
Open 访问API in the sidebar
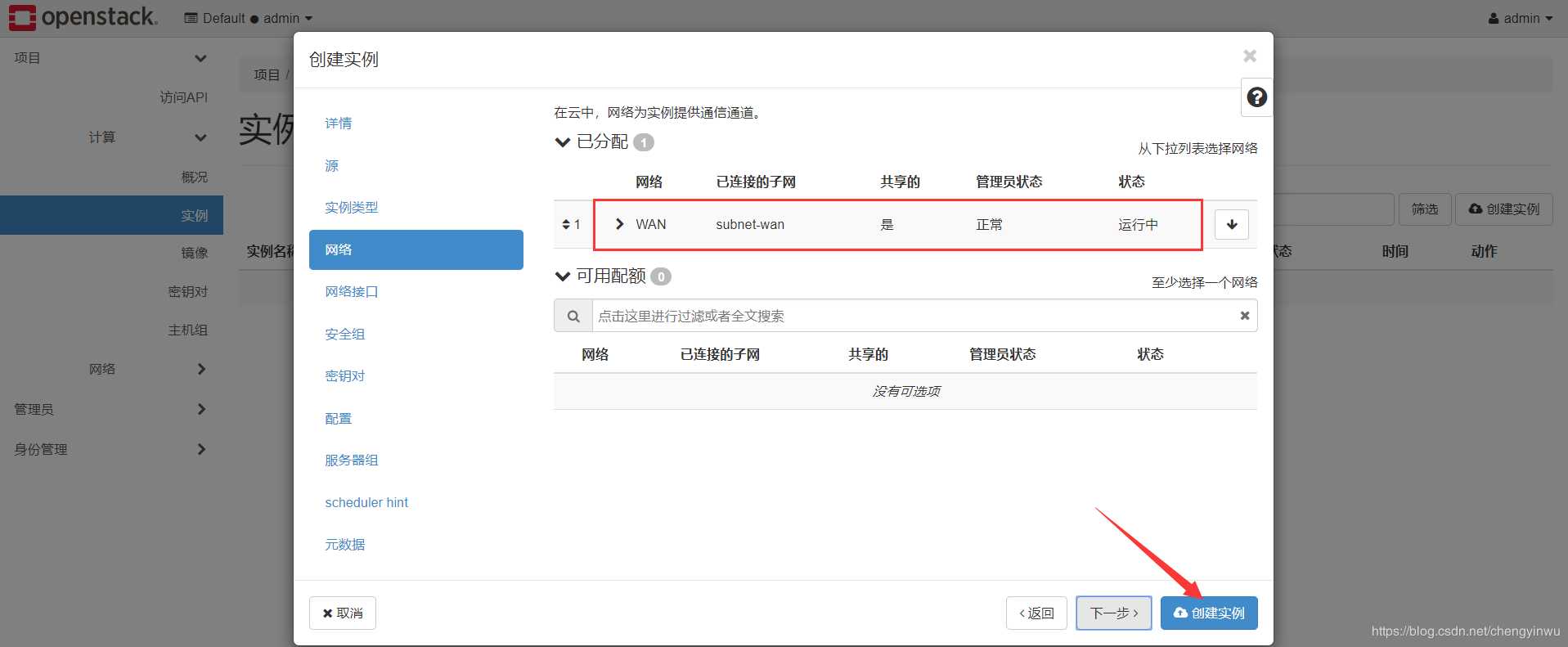(x=183, y=97)
